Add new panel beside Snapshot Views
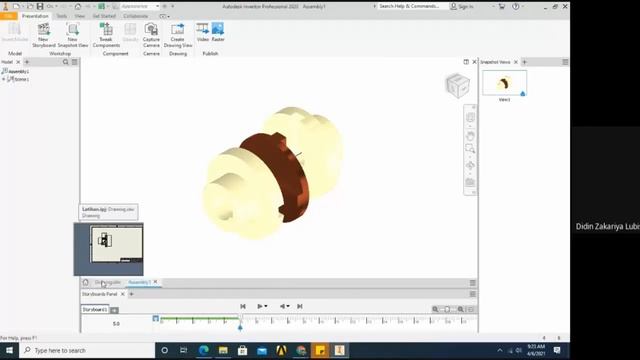 525,62
